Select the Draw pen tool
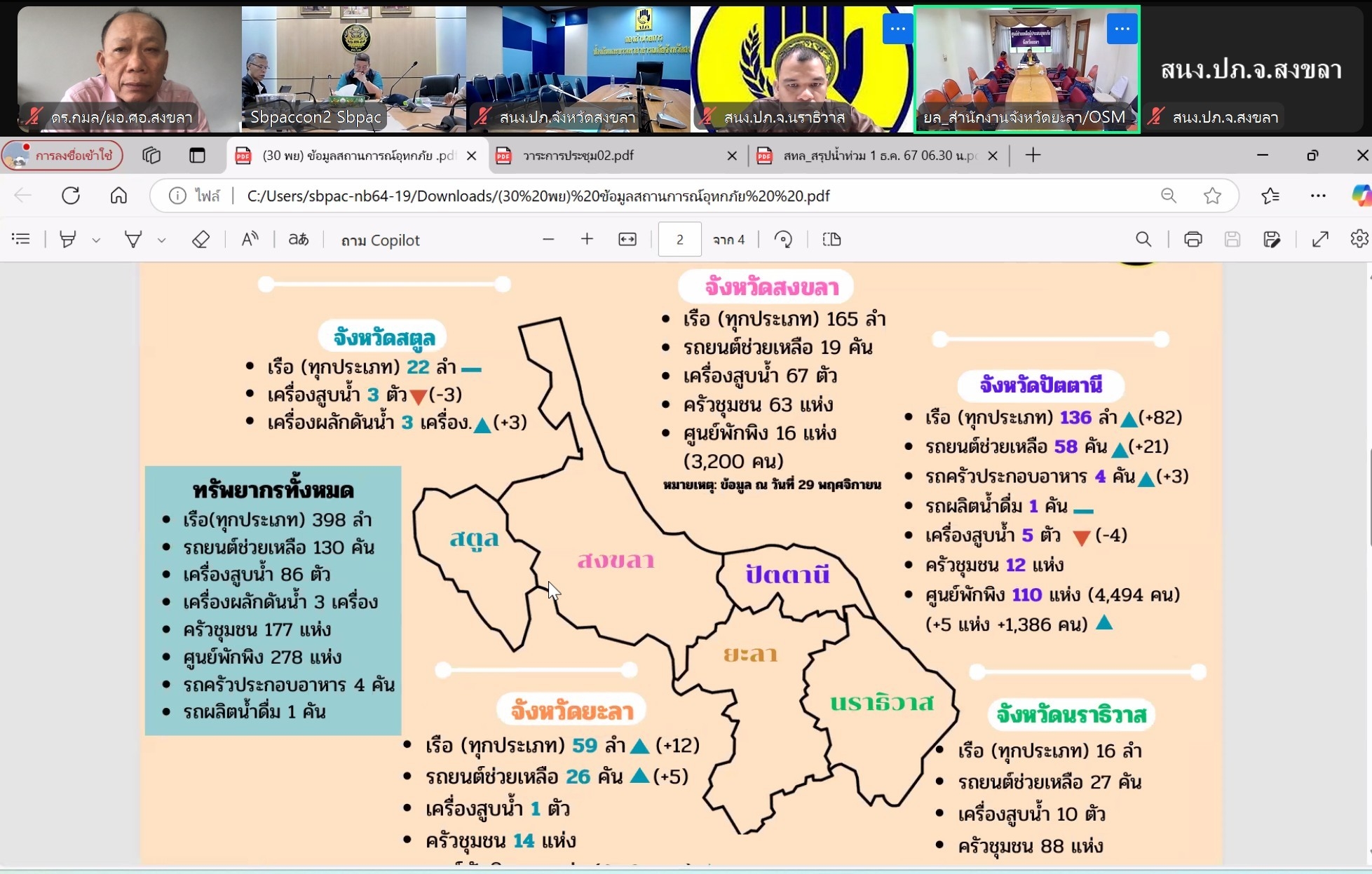This screenshot has height=874, width=1372. click(133, 240)
